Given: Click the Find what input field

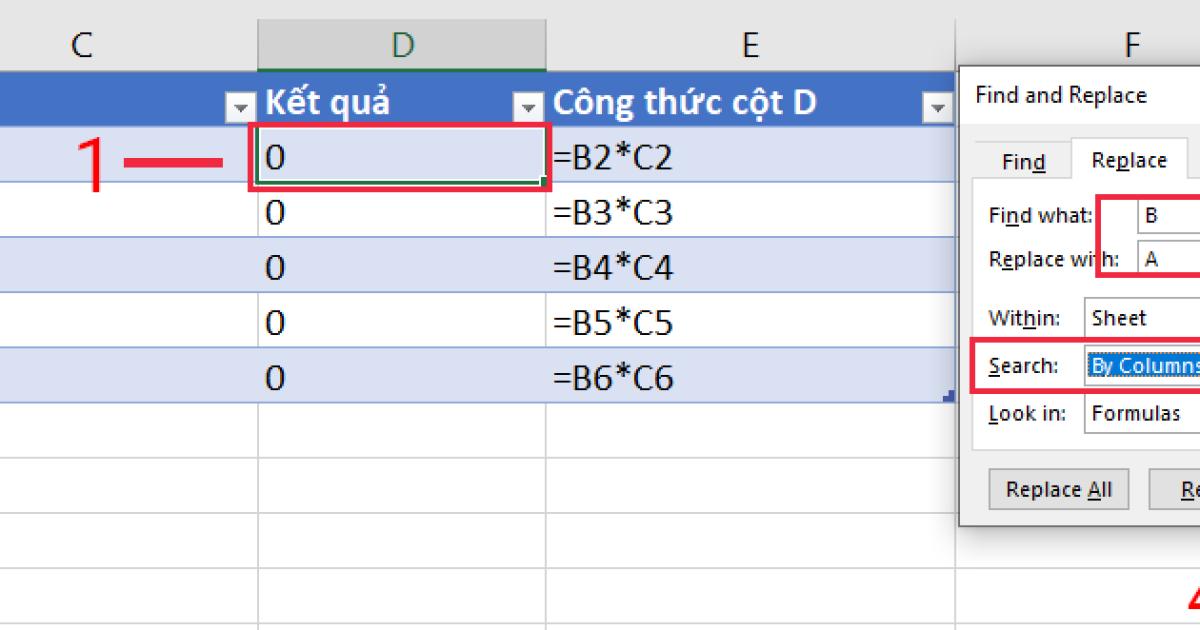Looking at the screenshot, I should (x=1168, y=215).
